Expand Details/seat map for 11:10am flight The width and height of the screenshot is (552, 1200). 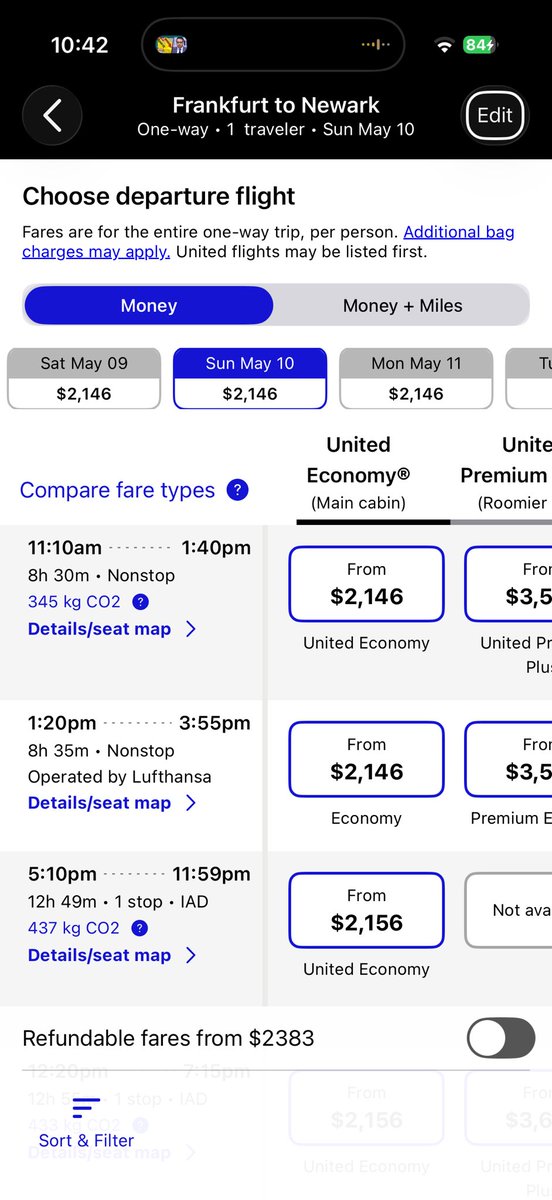[112, 629]
